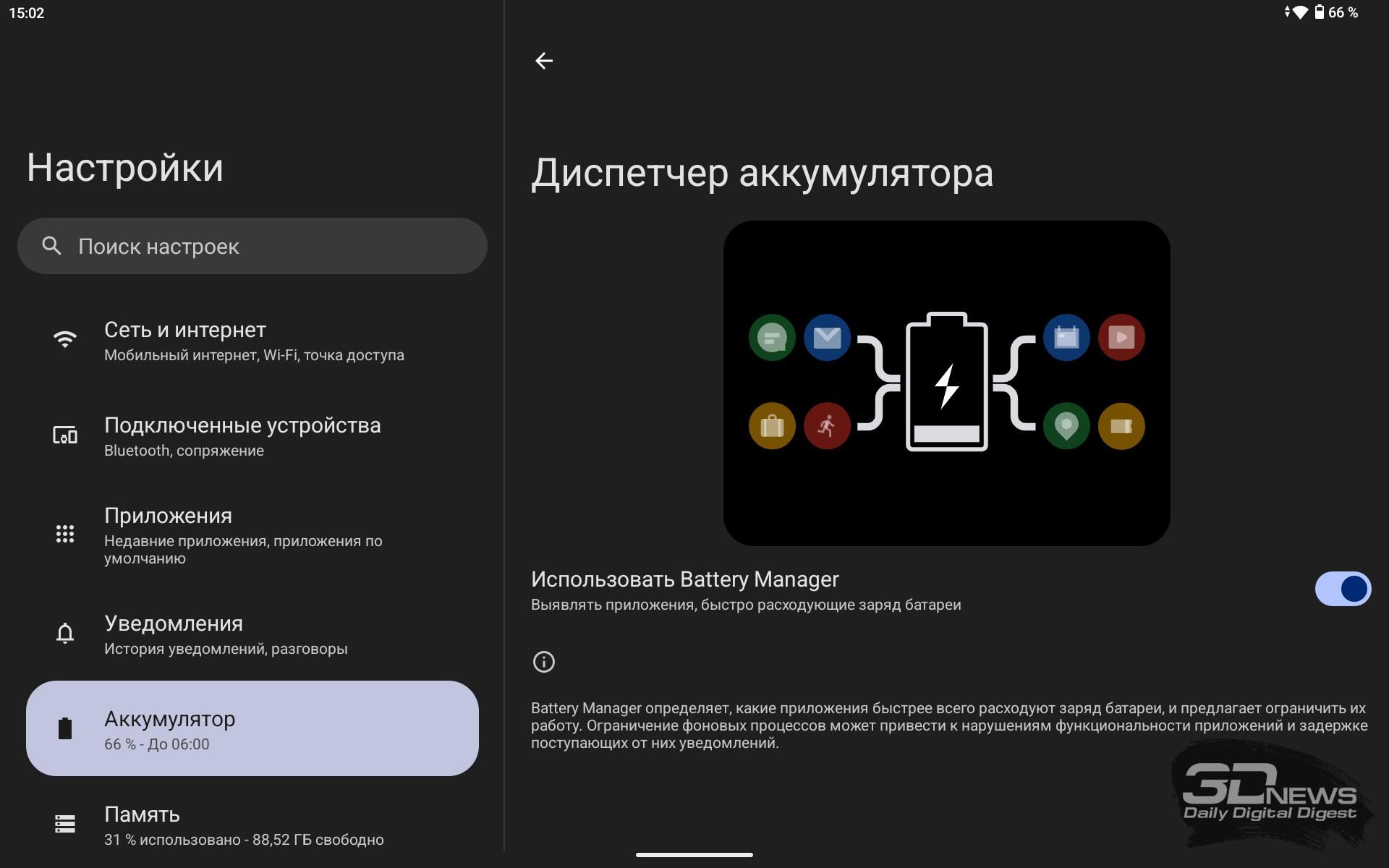Open Подключенные устройства settings
Screen dimensions: 1389x868
tap(252, 435)
